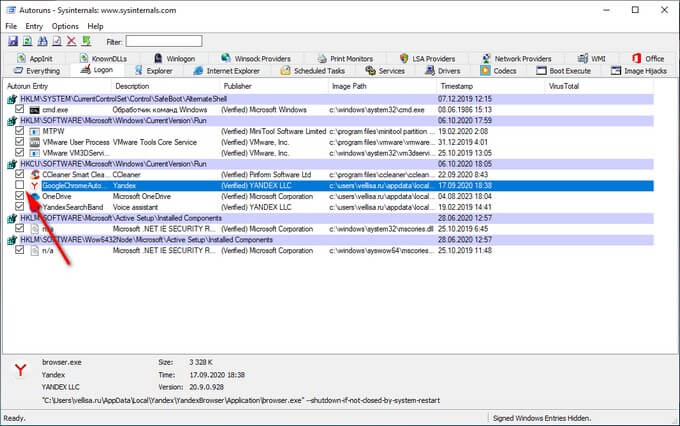Disable the YandexSearchBand checkbox
The height and width of the screenshot is (426, 680).
20,206
